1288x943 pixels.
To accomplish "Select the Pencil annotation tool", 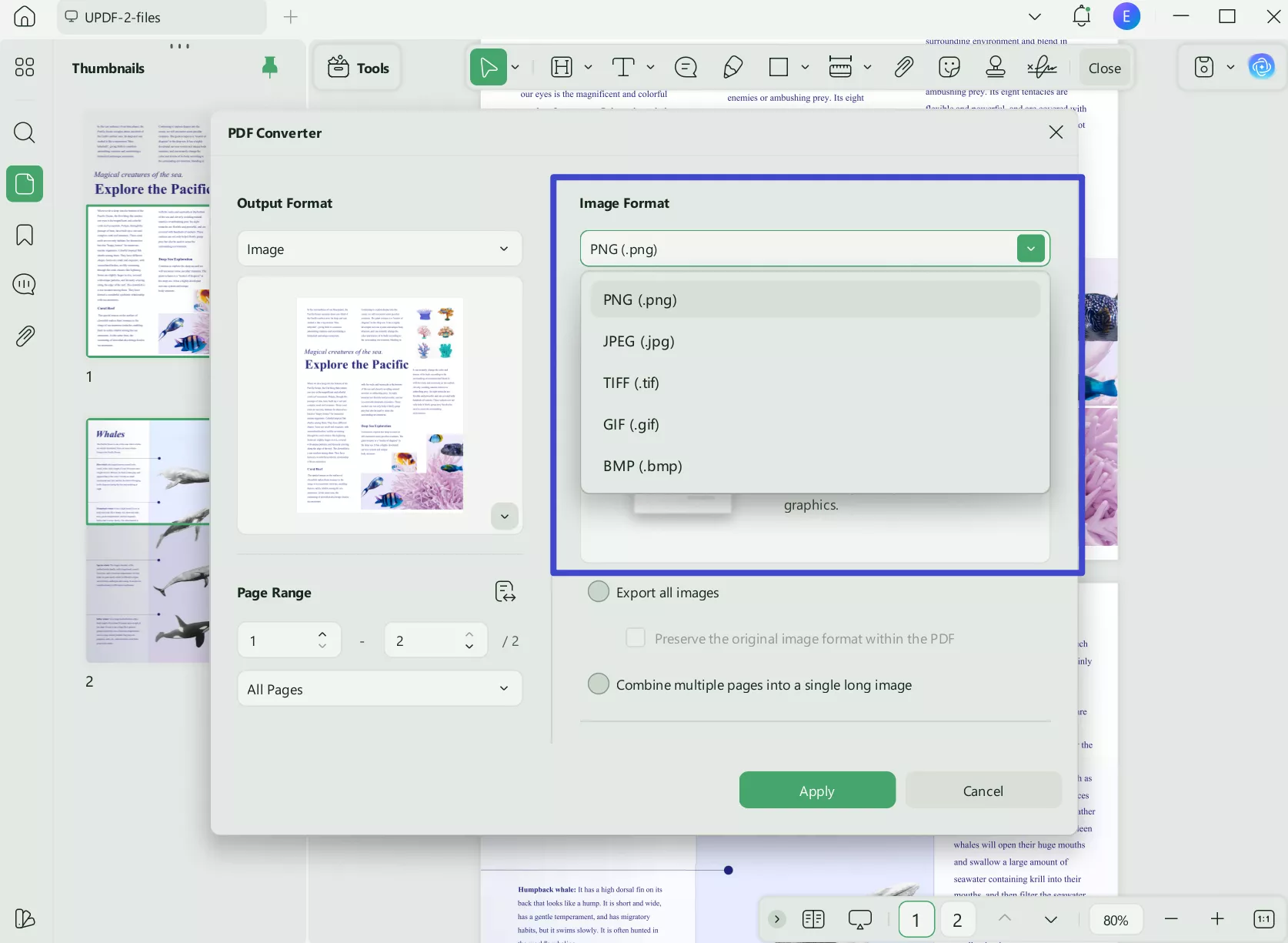I will (x=732, y=67).
